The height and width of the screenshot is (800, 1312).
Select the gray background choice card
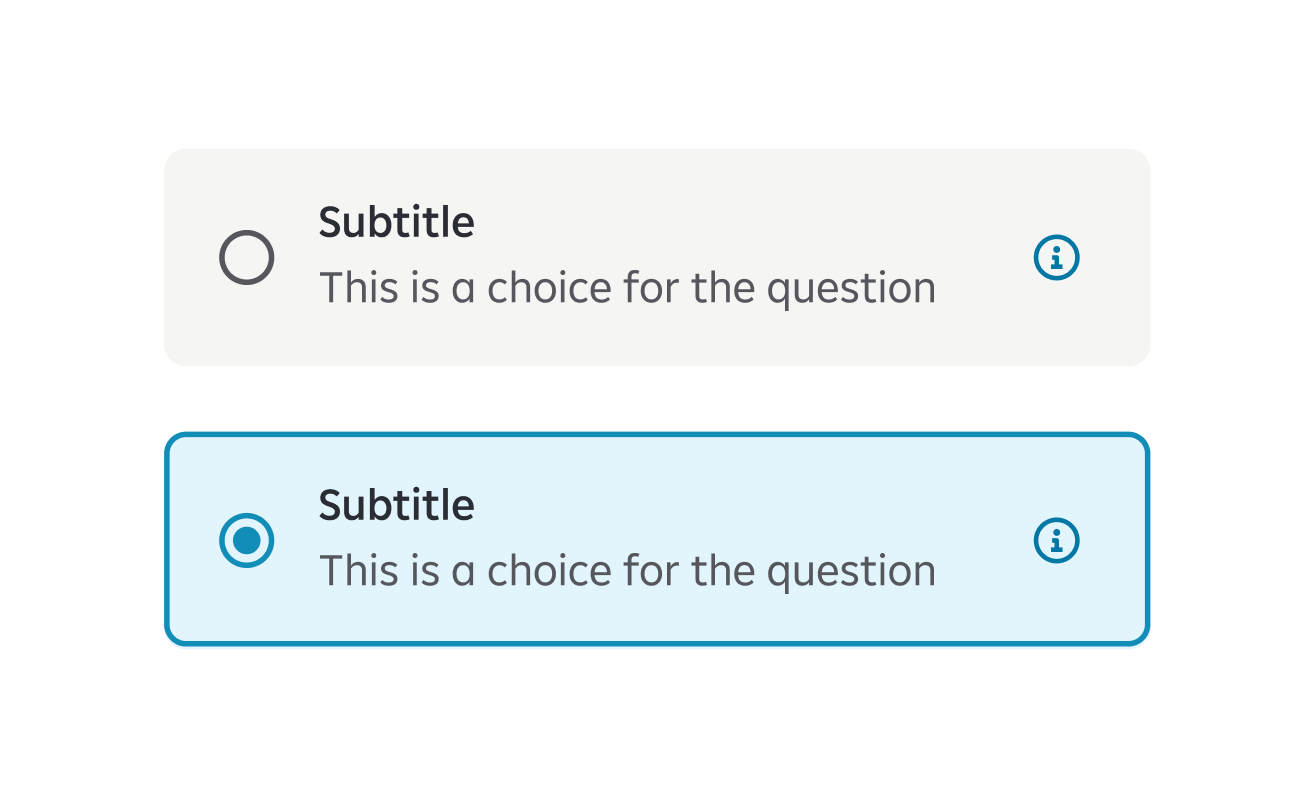pyautogui.click(x=657, y=257)
